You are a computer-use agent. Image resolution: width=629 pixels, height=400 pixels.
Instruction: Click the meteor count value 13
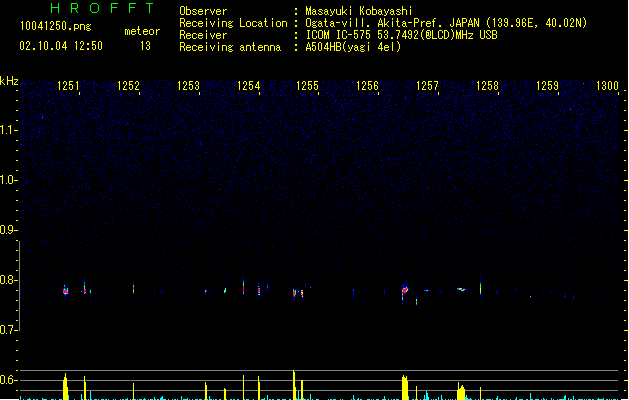point(145,46)
